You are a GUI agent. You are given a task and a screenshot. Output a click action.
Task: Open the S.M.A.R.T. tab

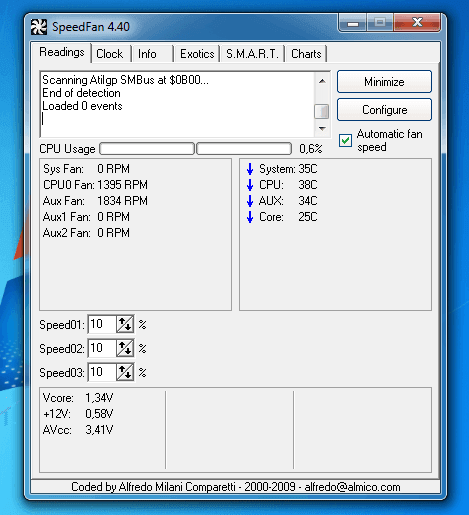pyautogui.click(x=252, y=54)
